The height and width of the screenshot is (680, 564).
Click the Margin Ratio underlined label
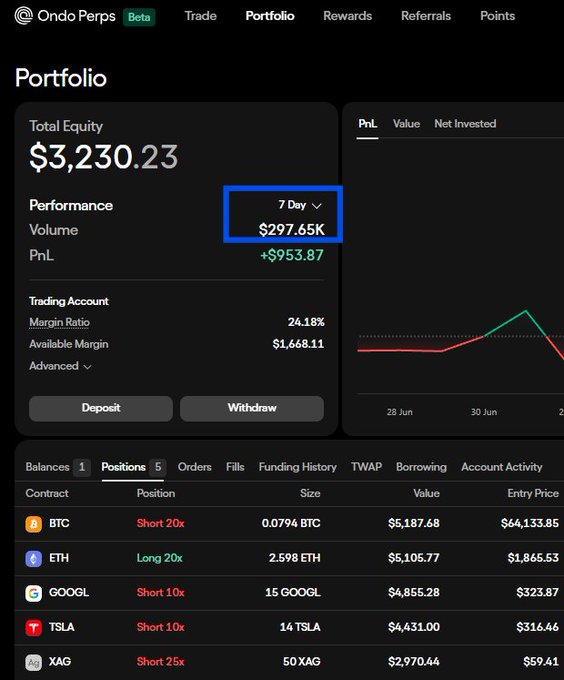pyautogui.click(x=59, y=322)
